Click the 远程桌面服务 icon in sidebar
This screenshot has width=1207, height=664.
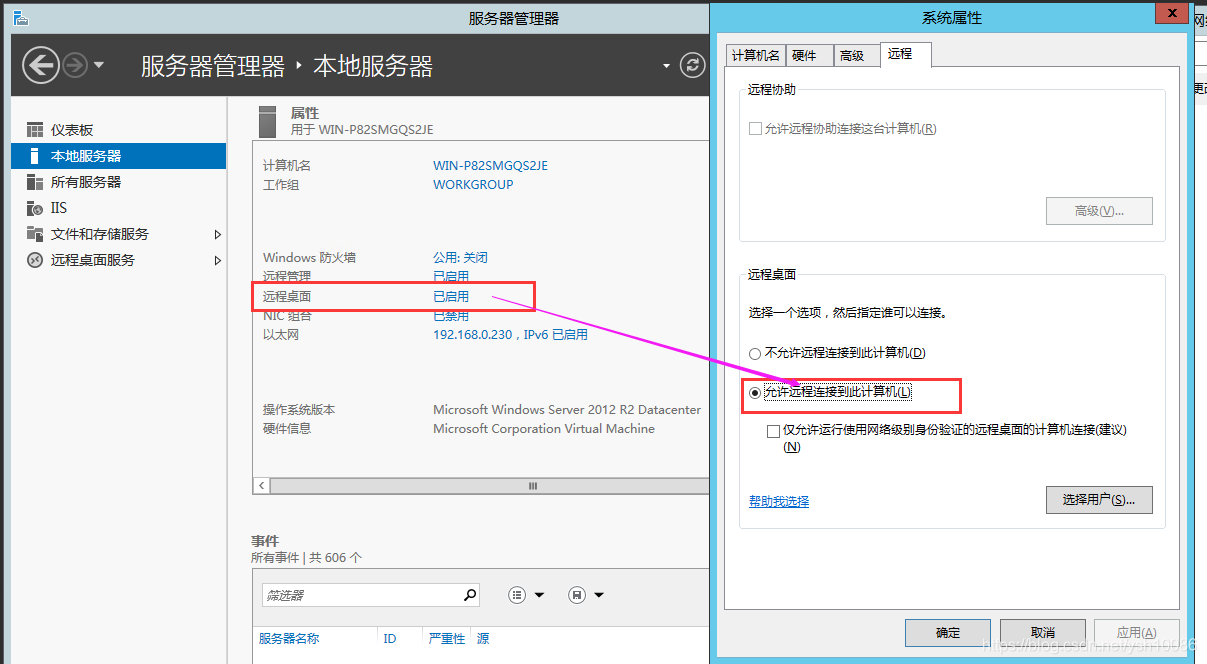coord(35,260)
